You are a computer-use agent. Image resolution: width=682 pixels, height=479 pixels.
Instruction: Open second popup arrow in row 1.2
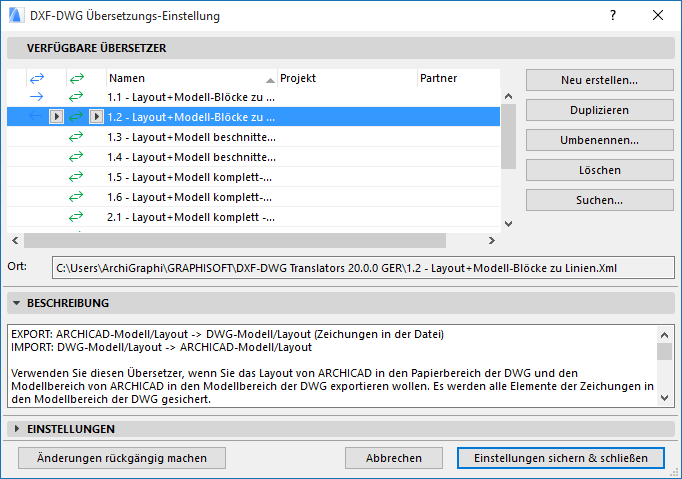[96, 117]
